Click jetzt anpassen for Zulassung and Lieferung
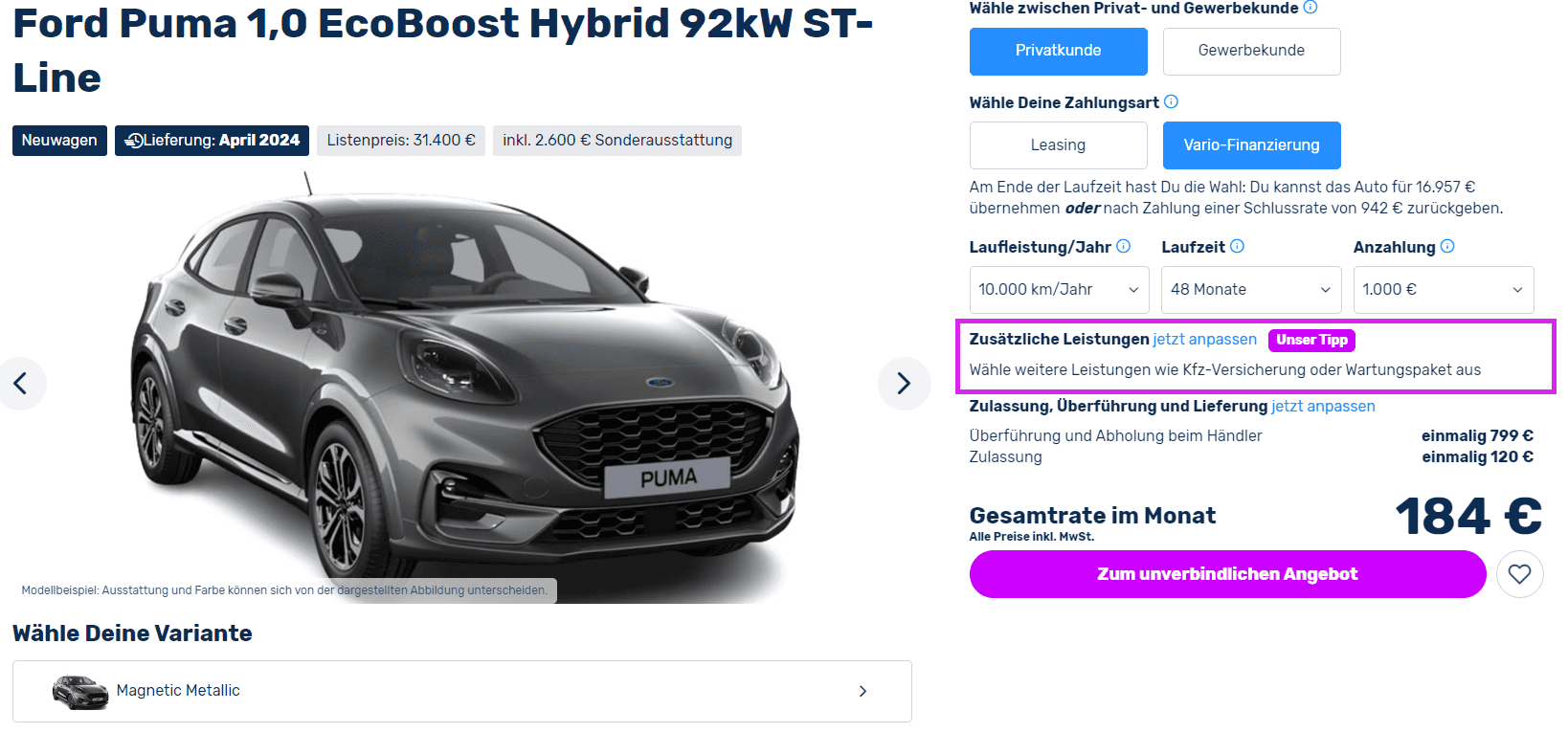 (x=1323, y=407)
